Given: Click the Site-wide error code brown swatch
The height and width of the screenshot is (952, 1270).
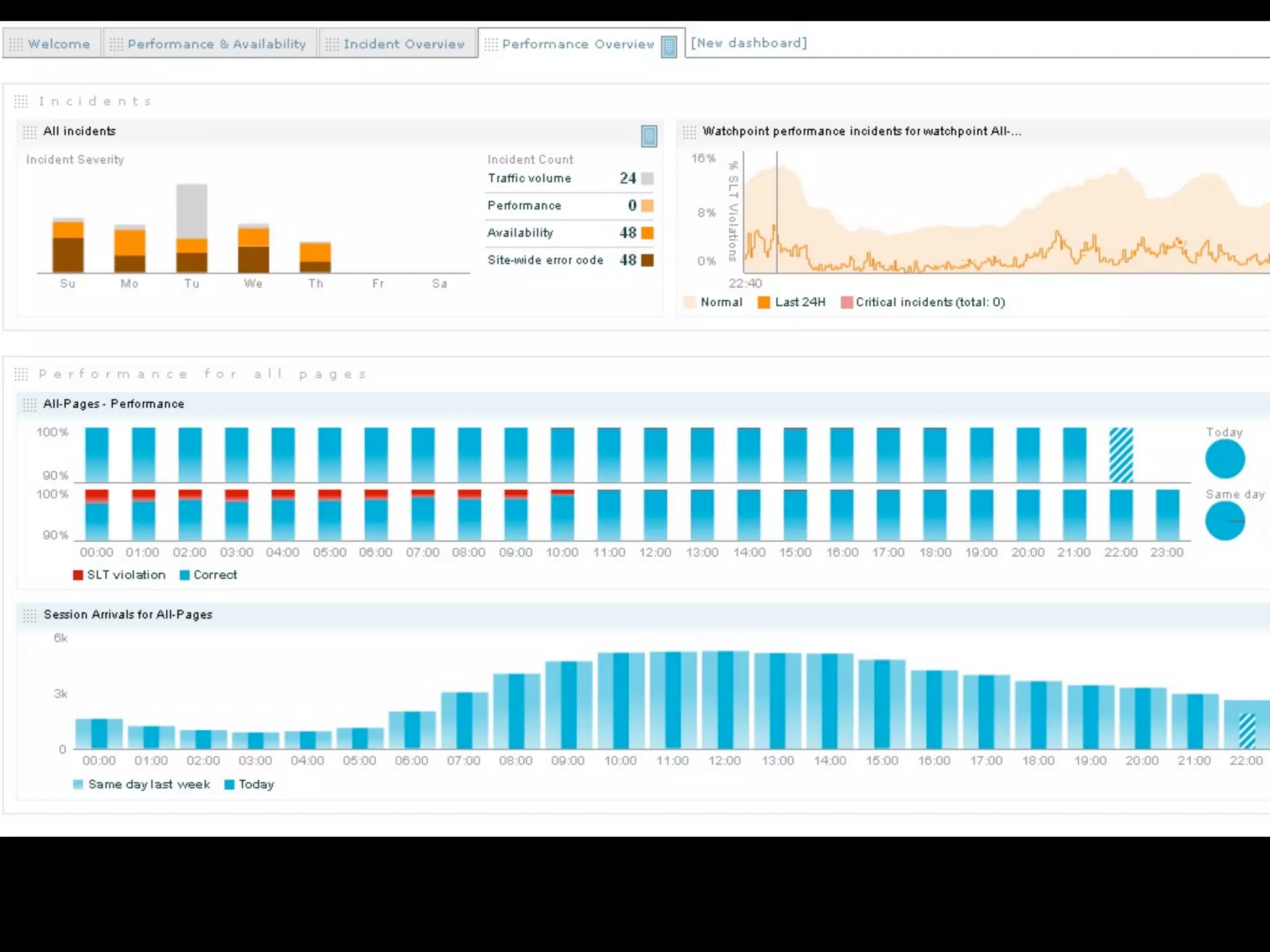Looking at the screenshot, I should pyautogui.click(x=647, y=260).
